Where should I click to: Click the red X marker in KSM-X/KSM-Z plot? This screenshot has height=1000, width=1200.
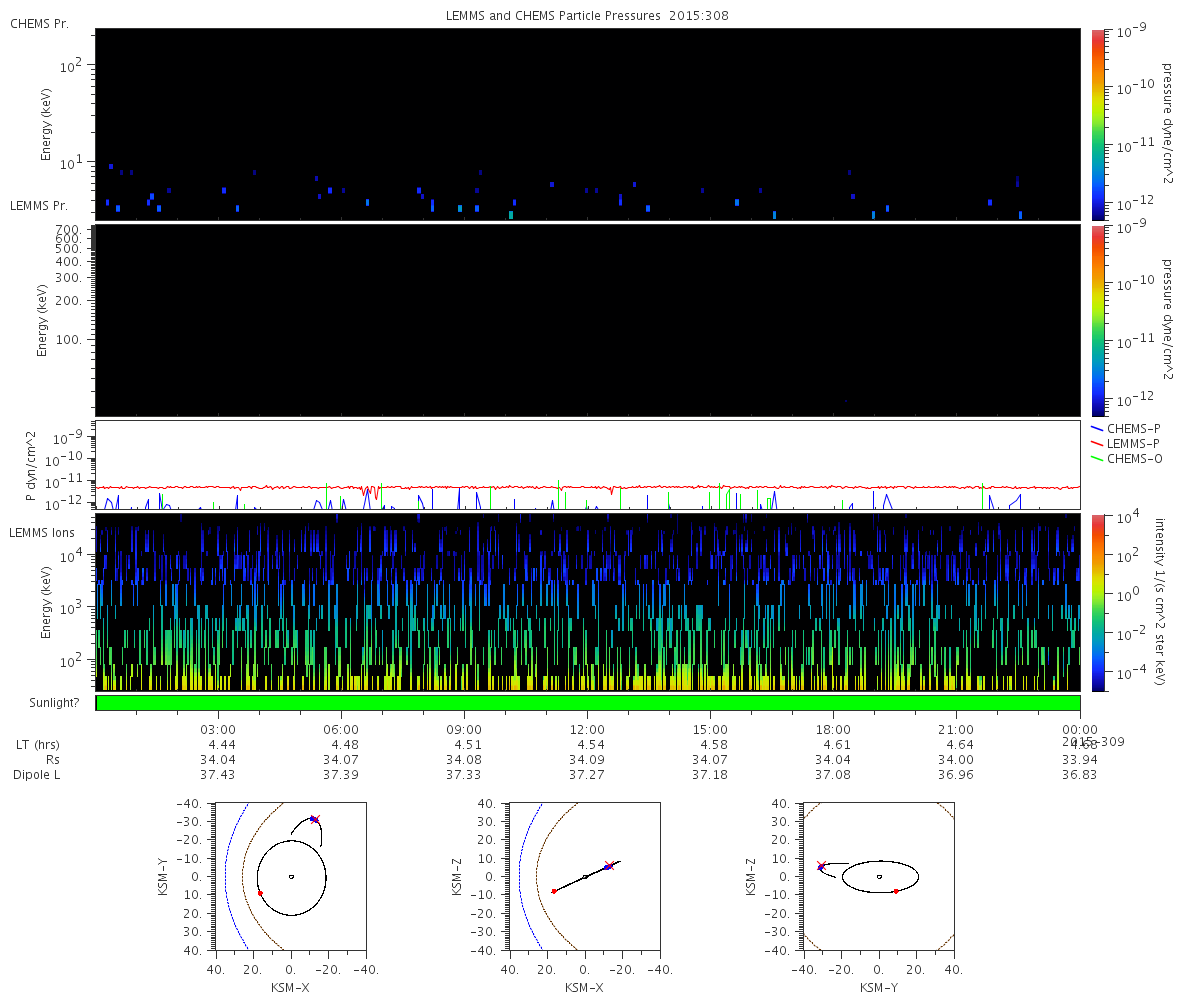pos(607,865)
